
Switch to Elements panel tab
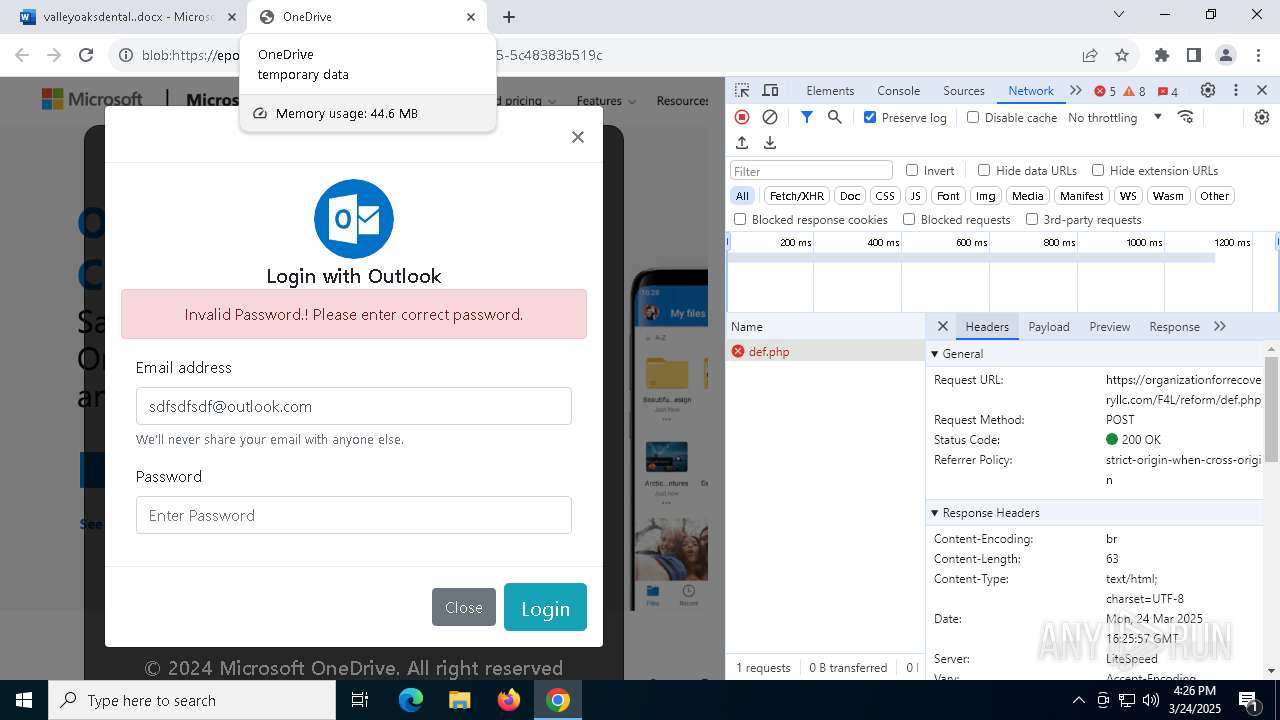(830, 90)
